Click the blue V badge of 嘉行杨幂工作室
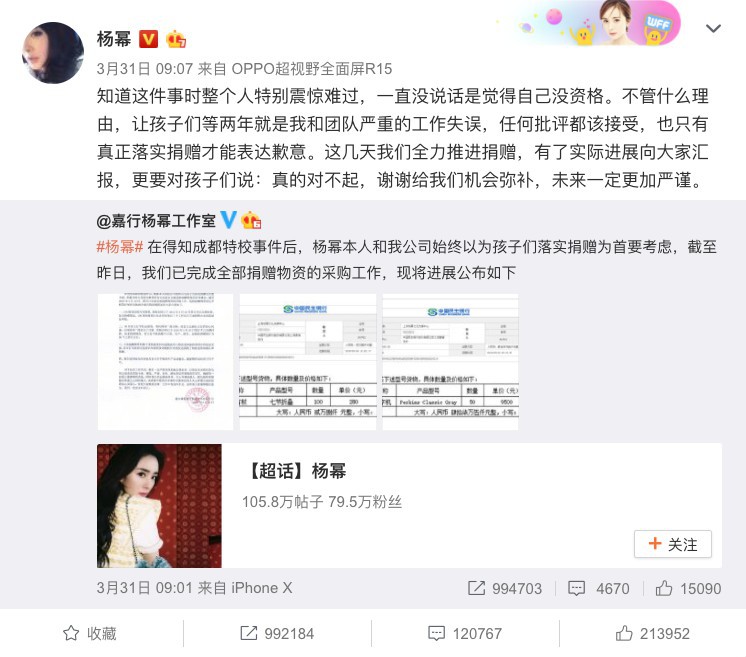 pos(228,220)
